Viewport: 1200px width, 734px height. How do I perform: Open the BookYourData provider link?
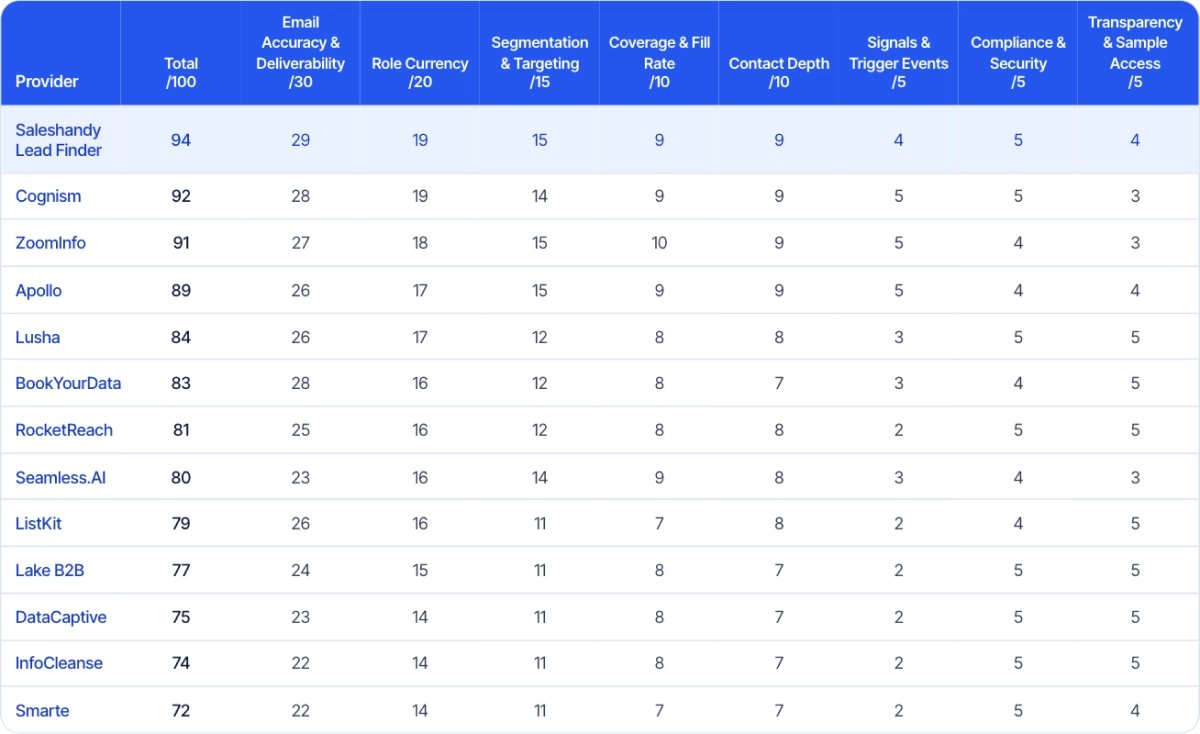(68, 383)
